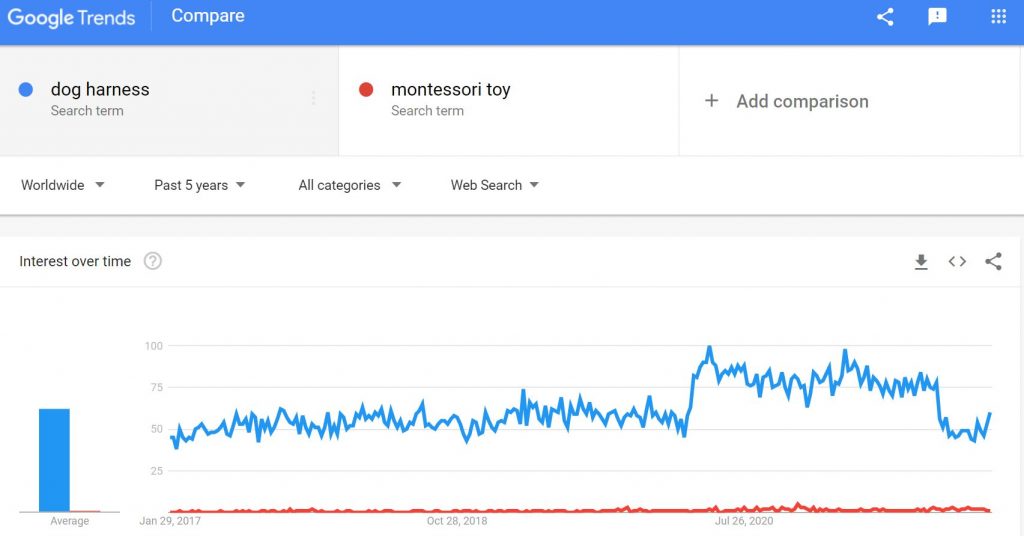Click three-dot menu on dog harness term

pos(313,98)
